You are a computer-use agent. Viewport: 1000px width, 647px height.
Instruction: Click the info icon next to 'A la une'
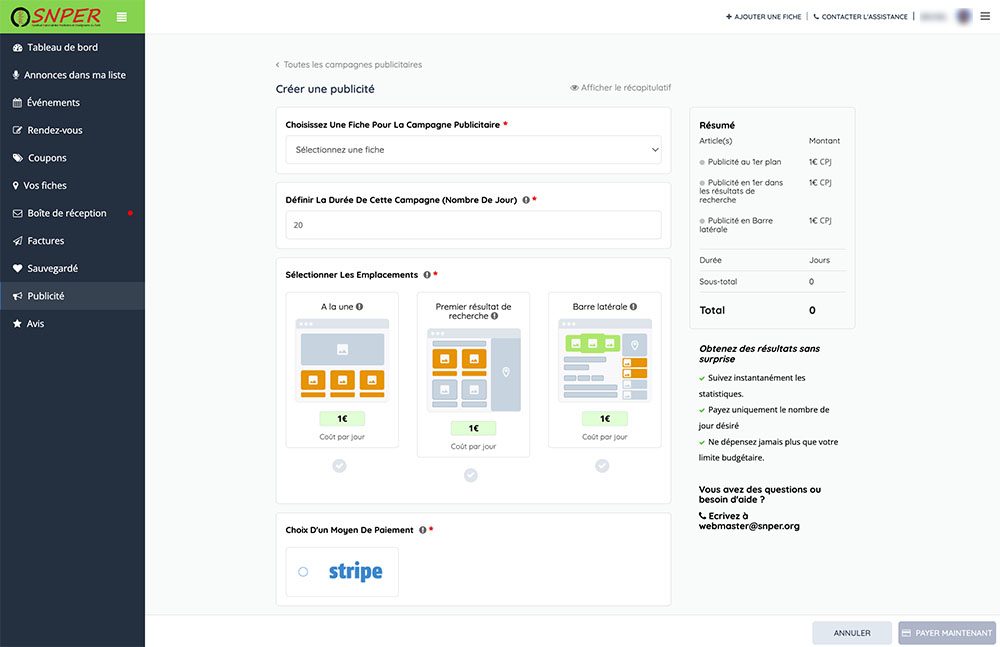click(x=359, y=307)
